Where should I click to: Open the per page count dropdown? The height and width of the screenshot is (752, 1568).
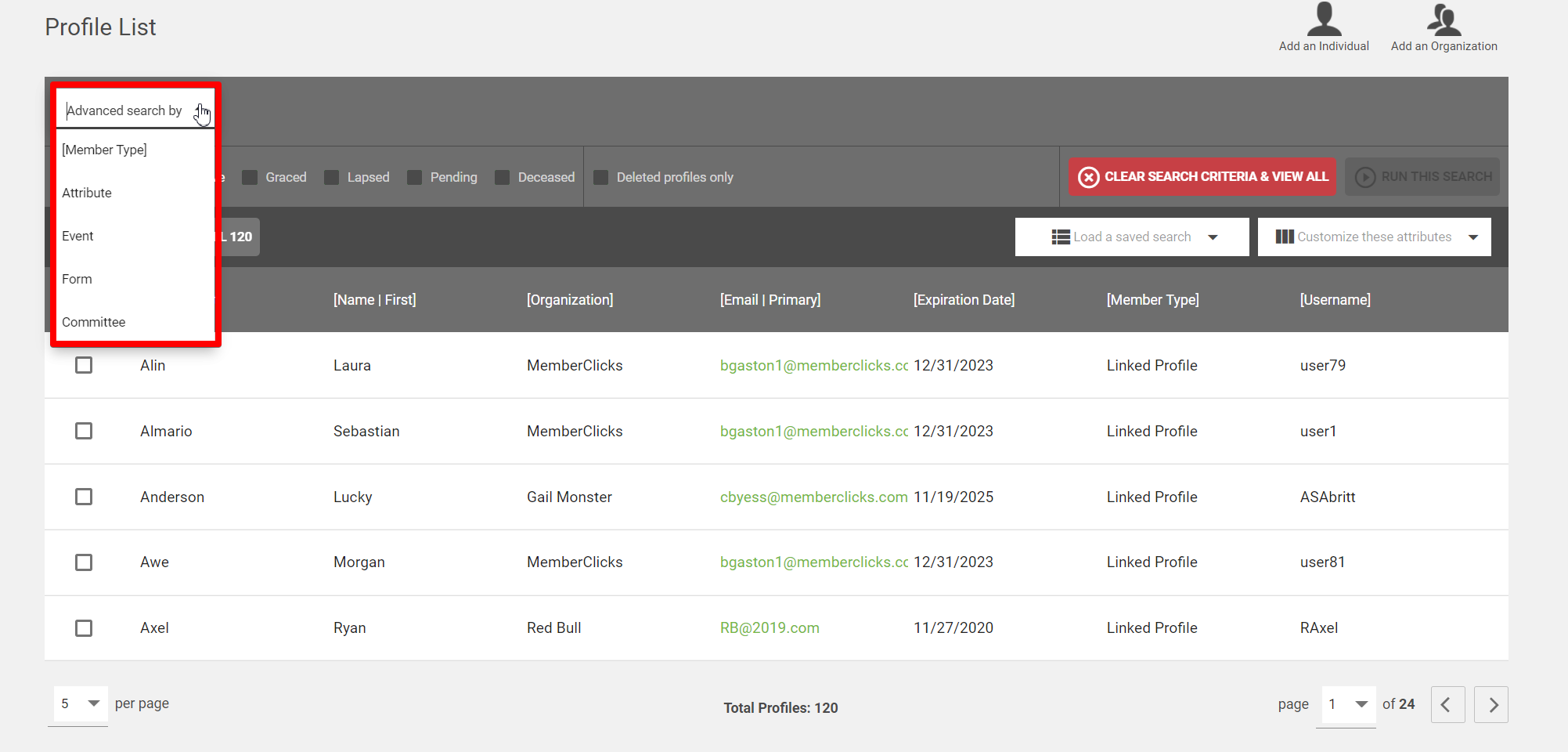click(x=80, y=703)
